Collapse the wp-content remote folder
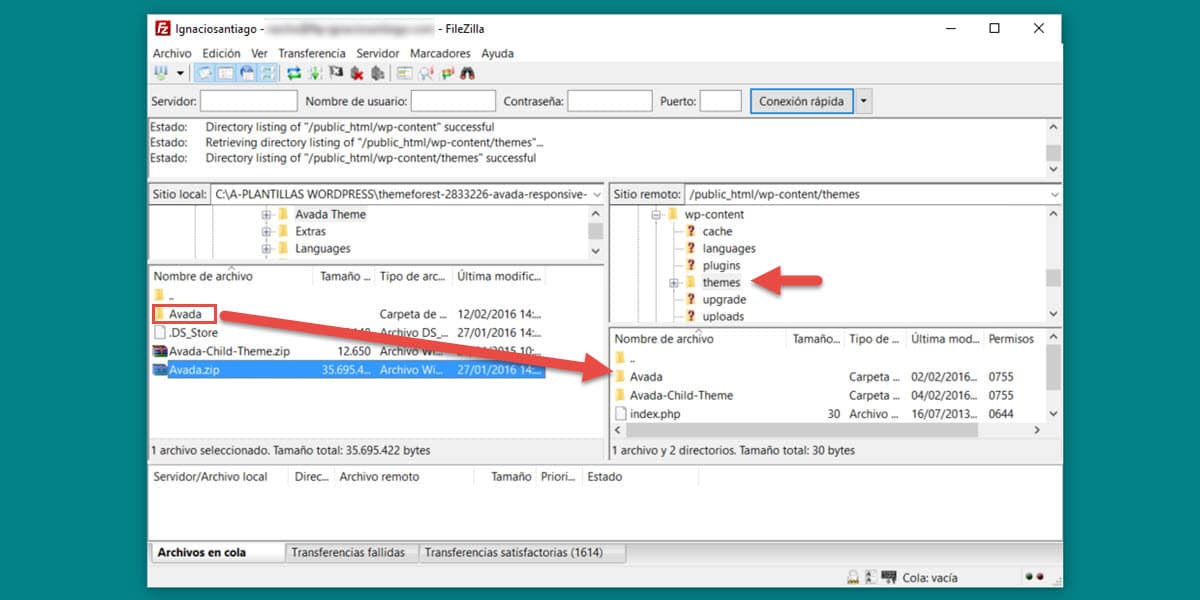The height and width of the screenshot is (600, 1200). (x=657, y=215)
